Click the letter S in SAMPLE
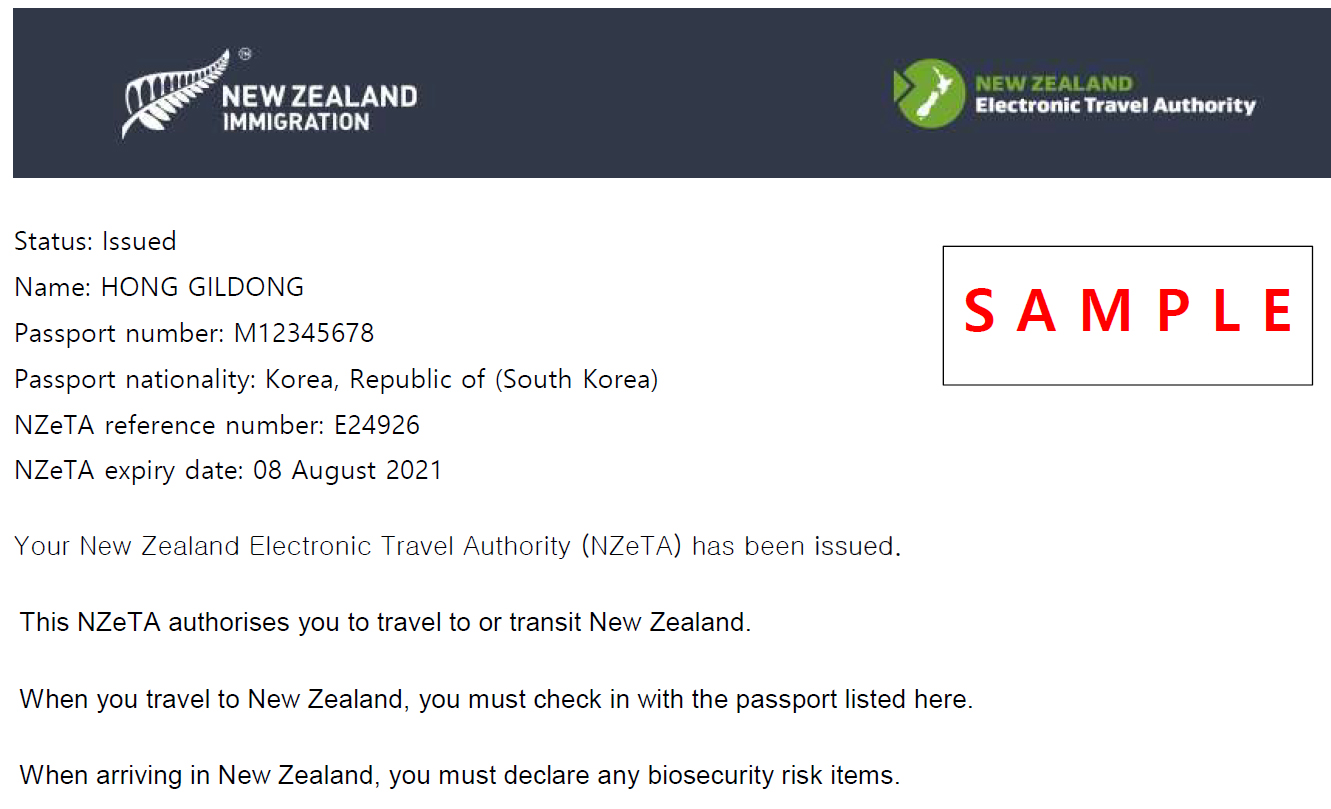The width and height of the screenshot is (1331, 809). (980, 310)
